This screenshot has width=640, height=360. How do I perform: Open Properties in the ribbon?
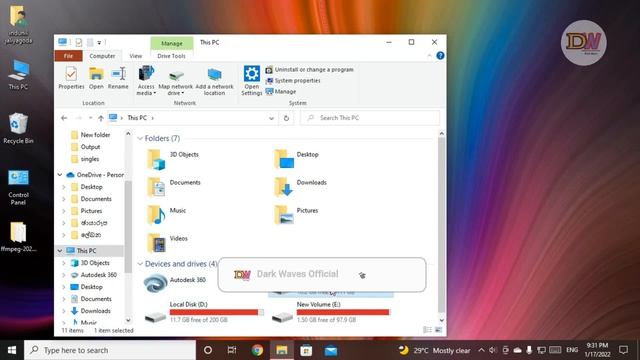71,78
